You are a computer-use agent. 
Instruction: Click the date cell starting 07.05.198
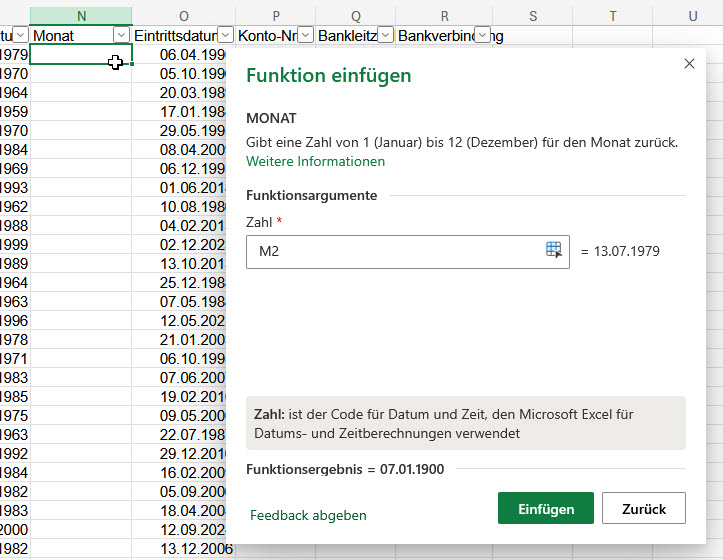[x=180, y=301]
